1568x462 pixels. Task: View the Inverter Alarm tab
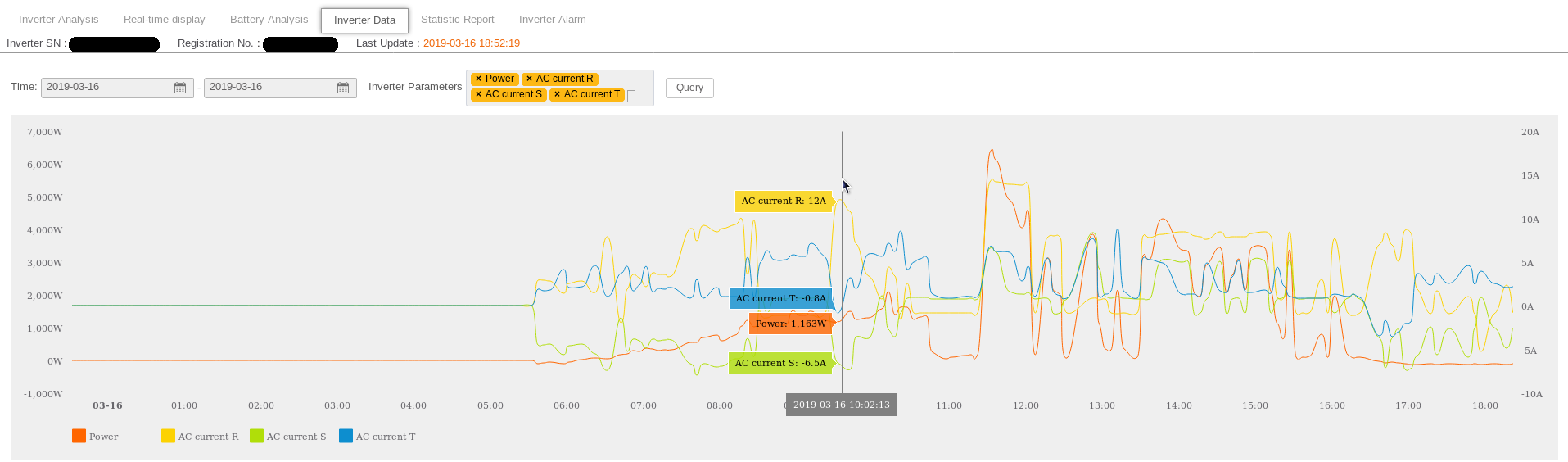point(552,20)
